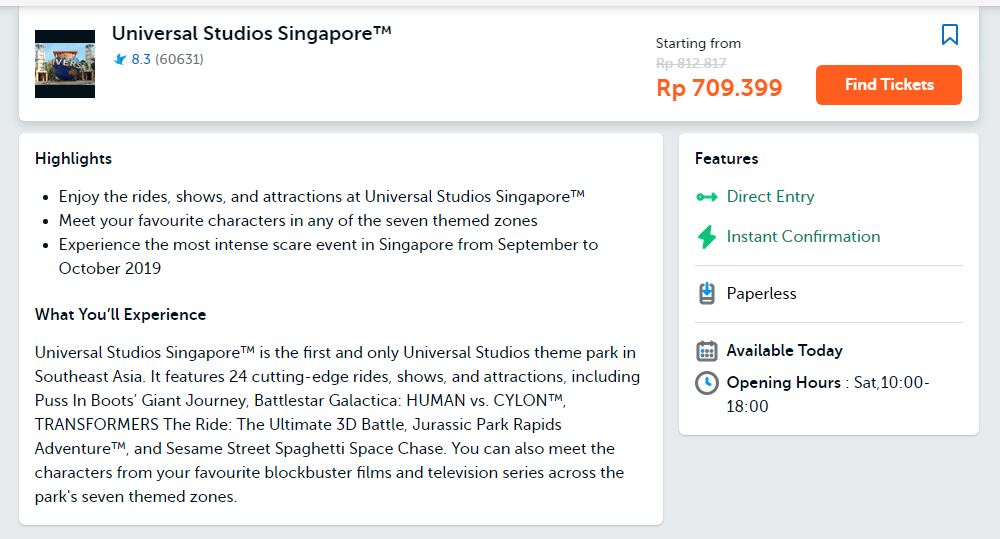Image resolution: width=1000 pixels, height=539 pixels.
Task: Click the Opening Hours text
Action: pos(783,383)
